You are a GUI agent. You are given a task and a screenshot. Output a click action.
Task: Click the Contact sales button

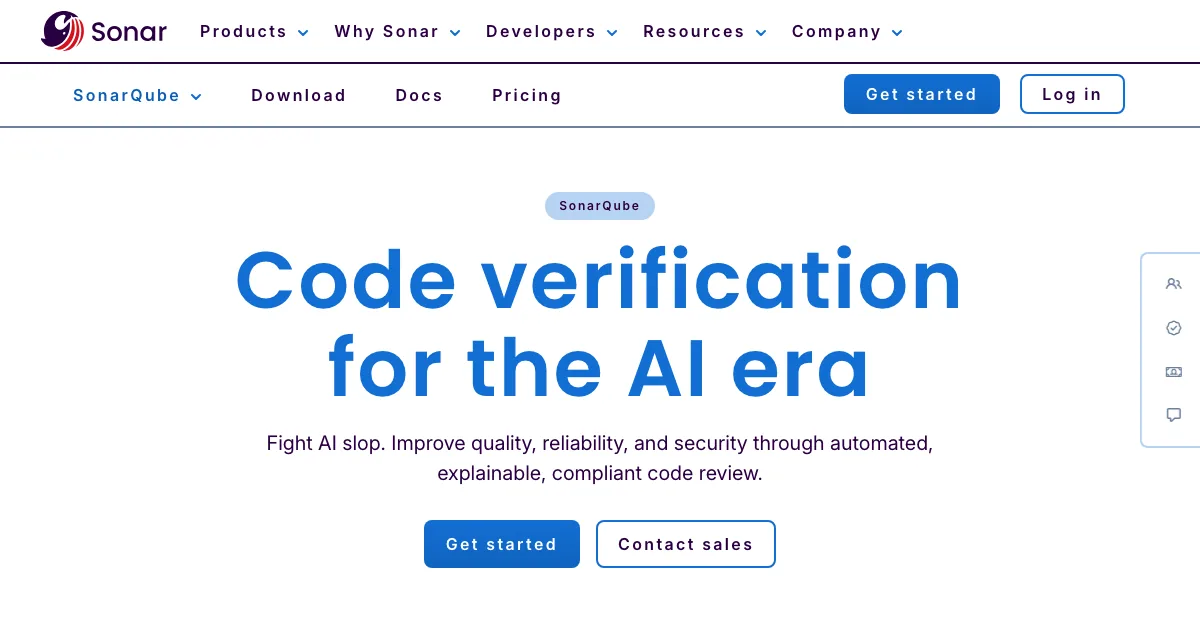tap(685, 544)
